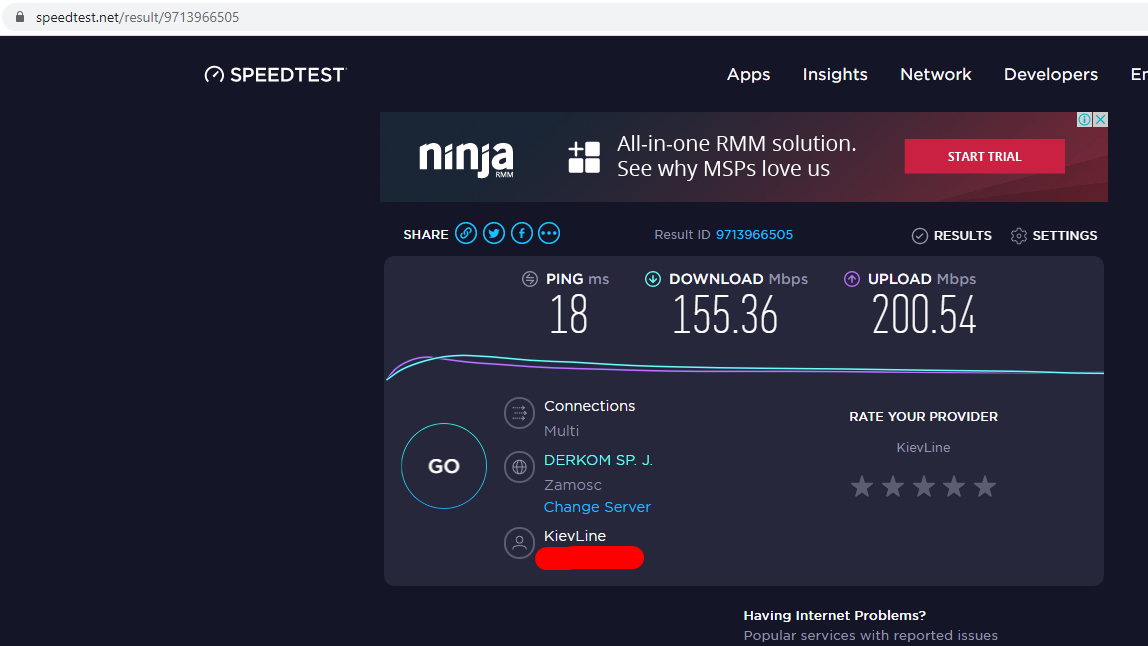Click the ping value 18
Viewport: 1148px width, 646px height.
[568, 315]
